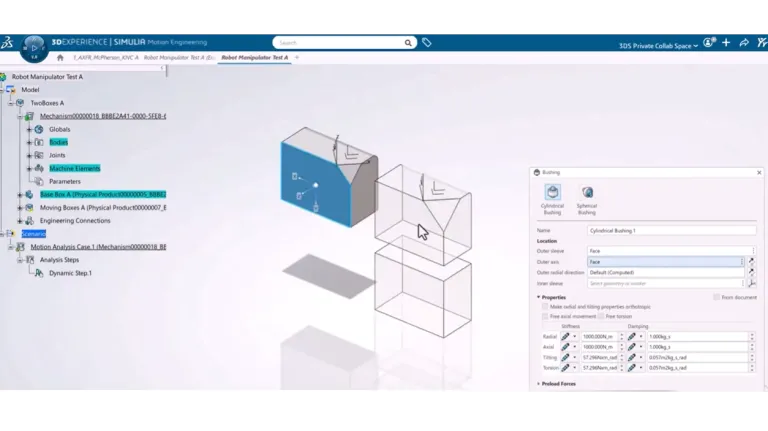The height and width of the screenshot is (431, 768).
Task: Expand the Preload Forces section
Action: (538, 384)
